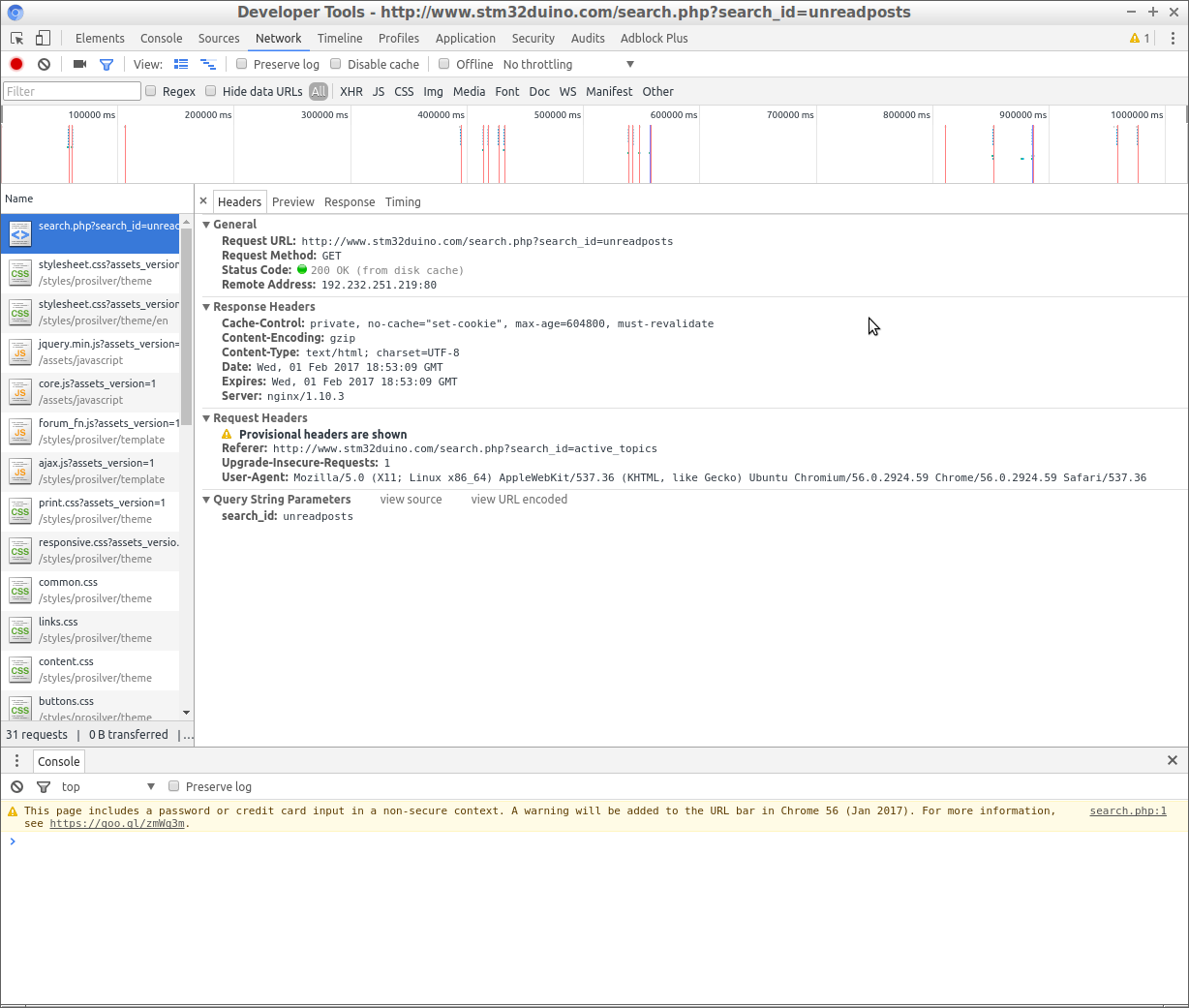The image size is (1189, 1008).
Task: Click view URL encoded link
Action: [519, 500]
